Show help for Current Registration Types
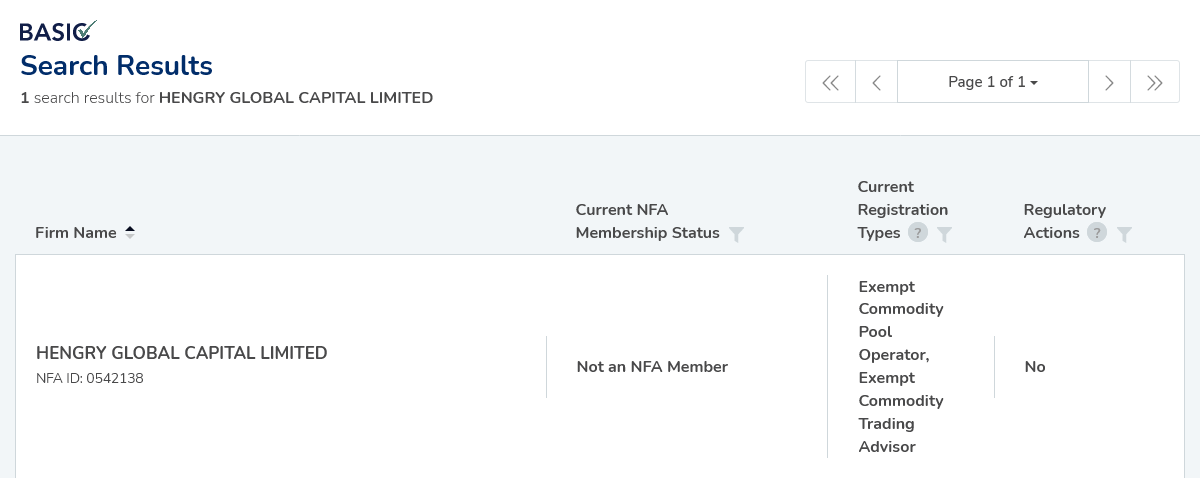Image resolution: width=1200 pixels, height=478 pixels. [x=917, y=233]
